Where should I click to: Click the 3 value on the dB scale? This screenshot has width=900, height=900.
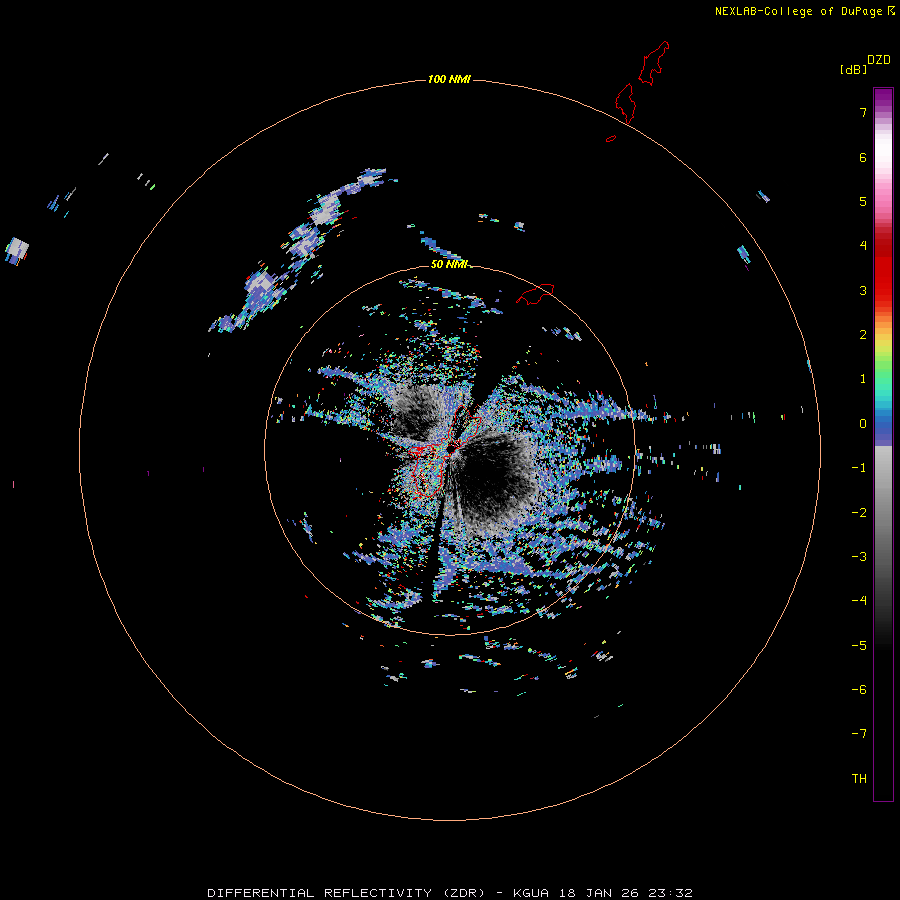tap(863, 290)
